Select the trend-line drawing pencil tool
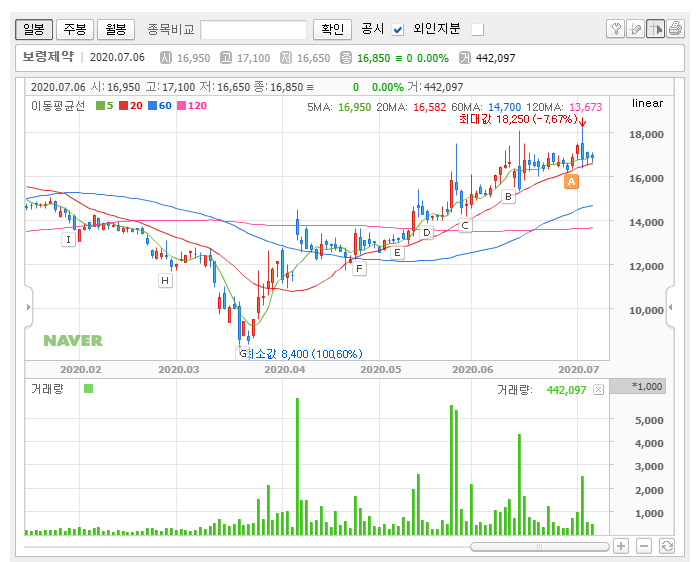 point(635,29)
